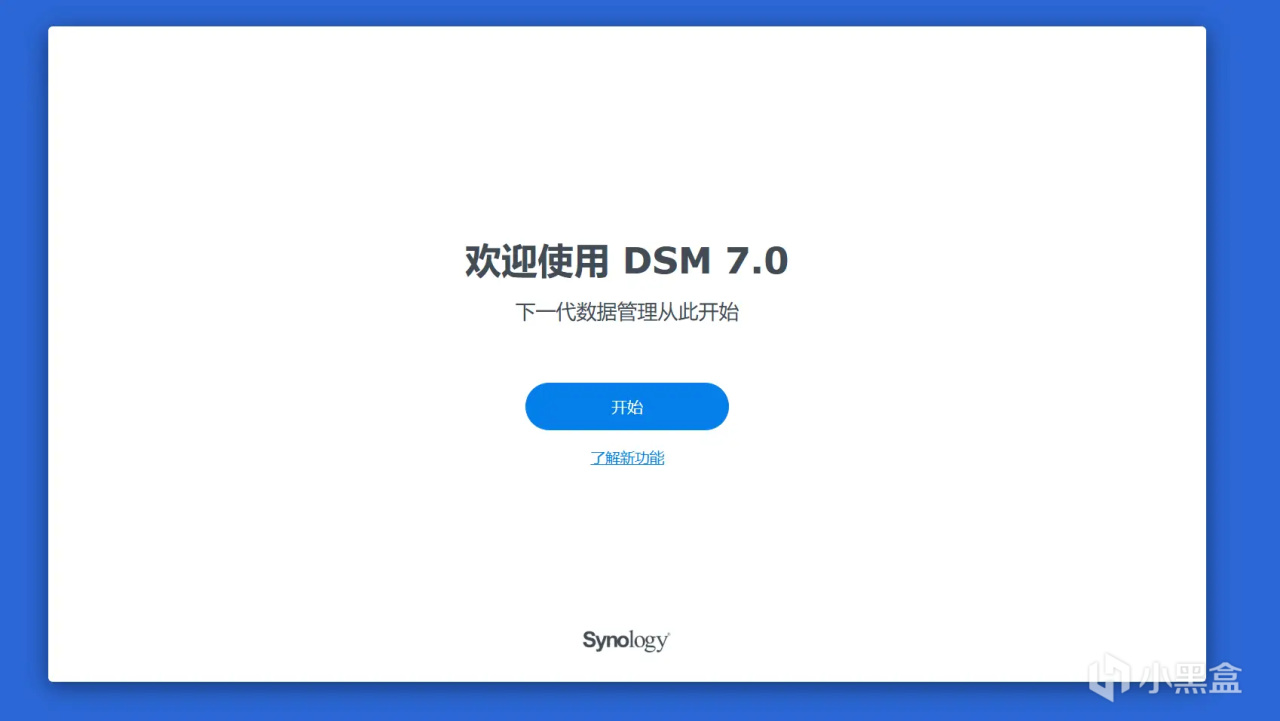Click the rounded left edge of the 开始 button
Image resolution: width=1280 pixels, height=721 pixels.
click(537, 407)
